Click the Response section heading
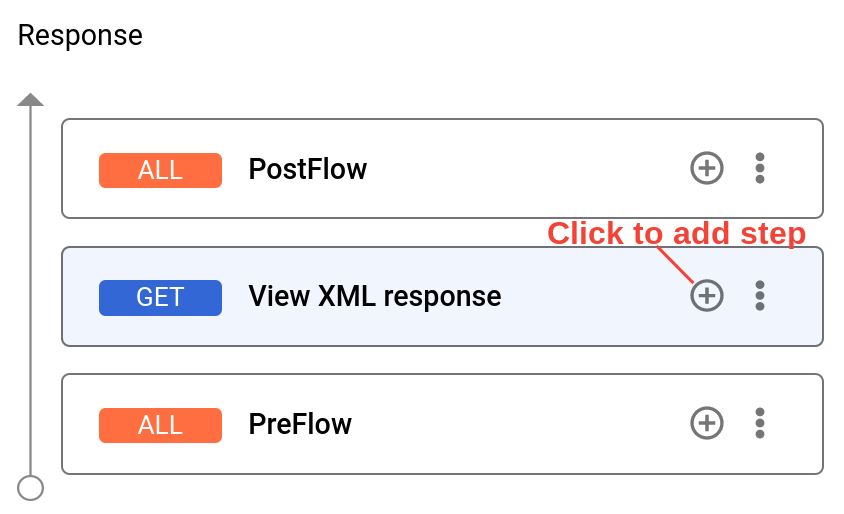Screen dimensions: 844x514 [x=80, y=36]
